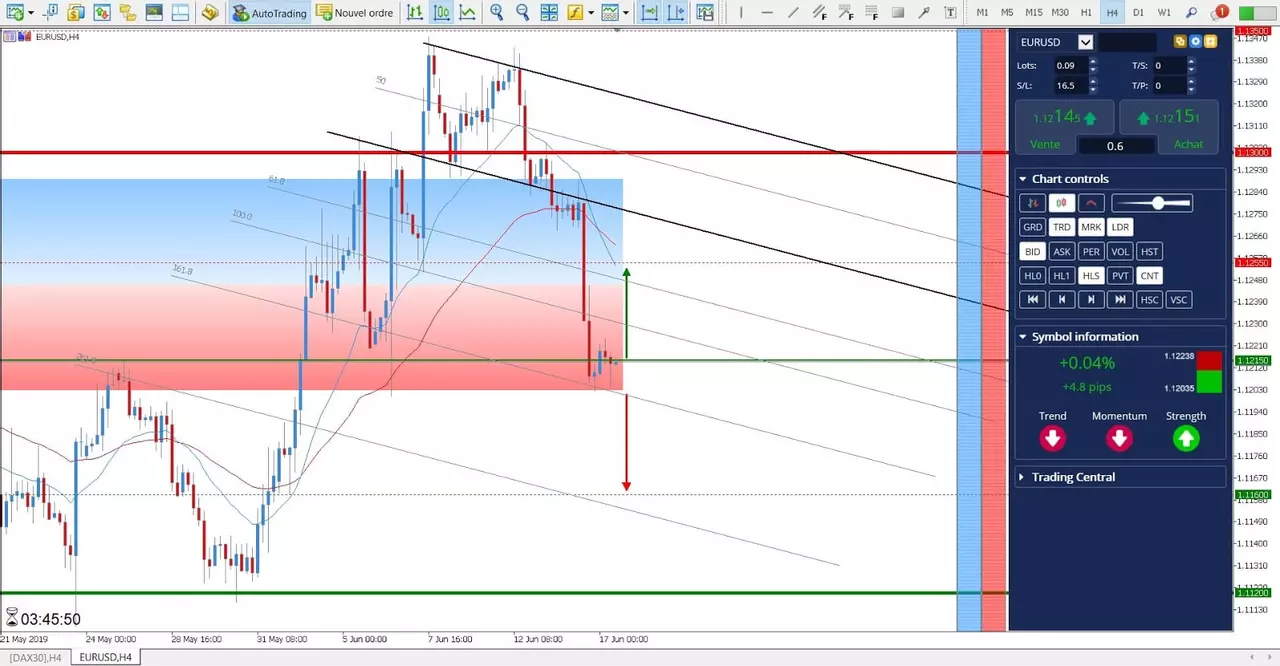Click the green Strength up arrow indicator

pyautogui.click(x=1186, y=438)
